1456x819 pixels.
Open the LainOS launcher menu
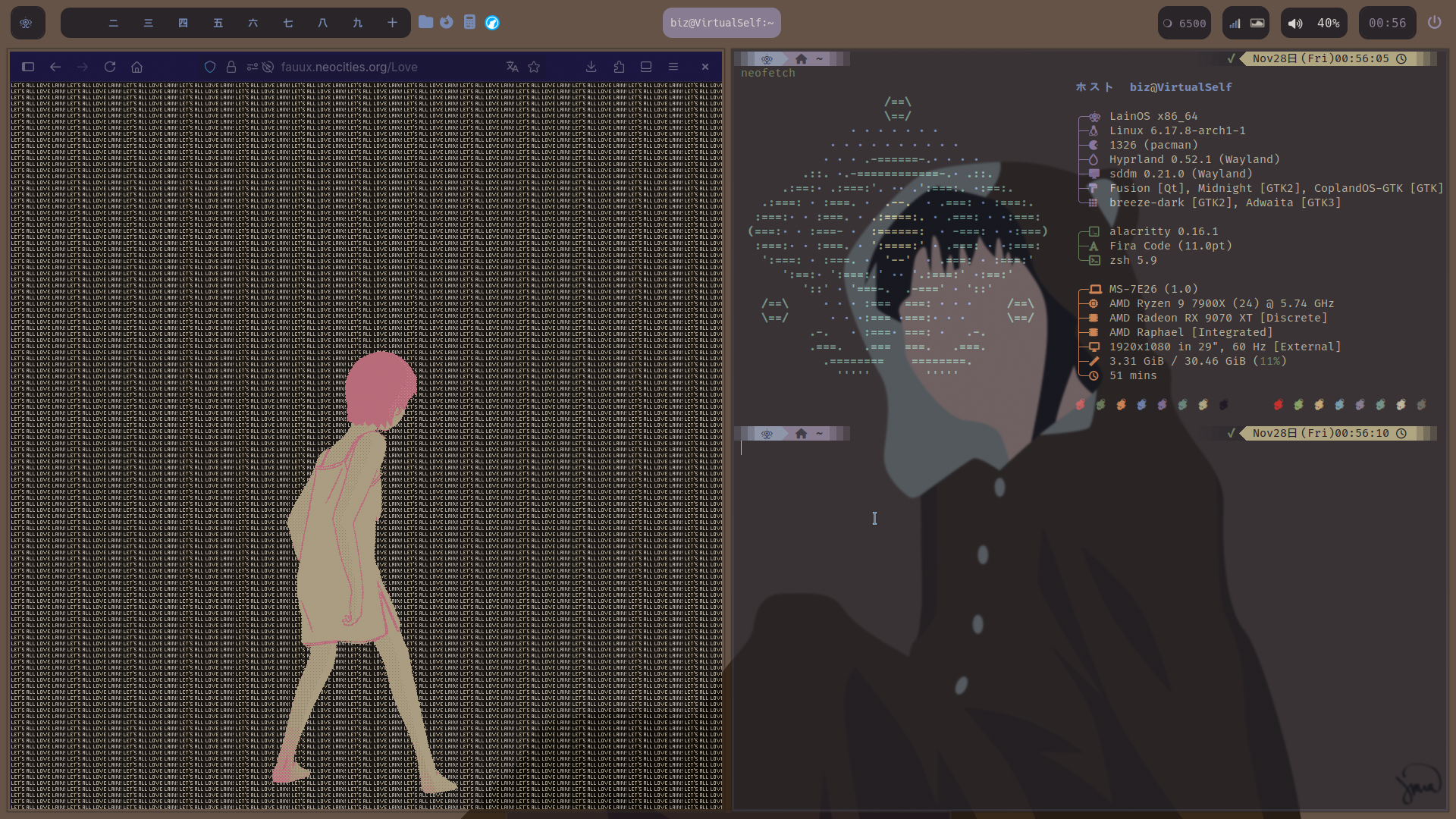pos(27,23)
